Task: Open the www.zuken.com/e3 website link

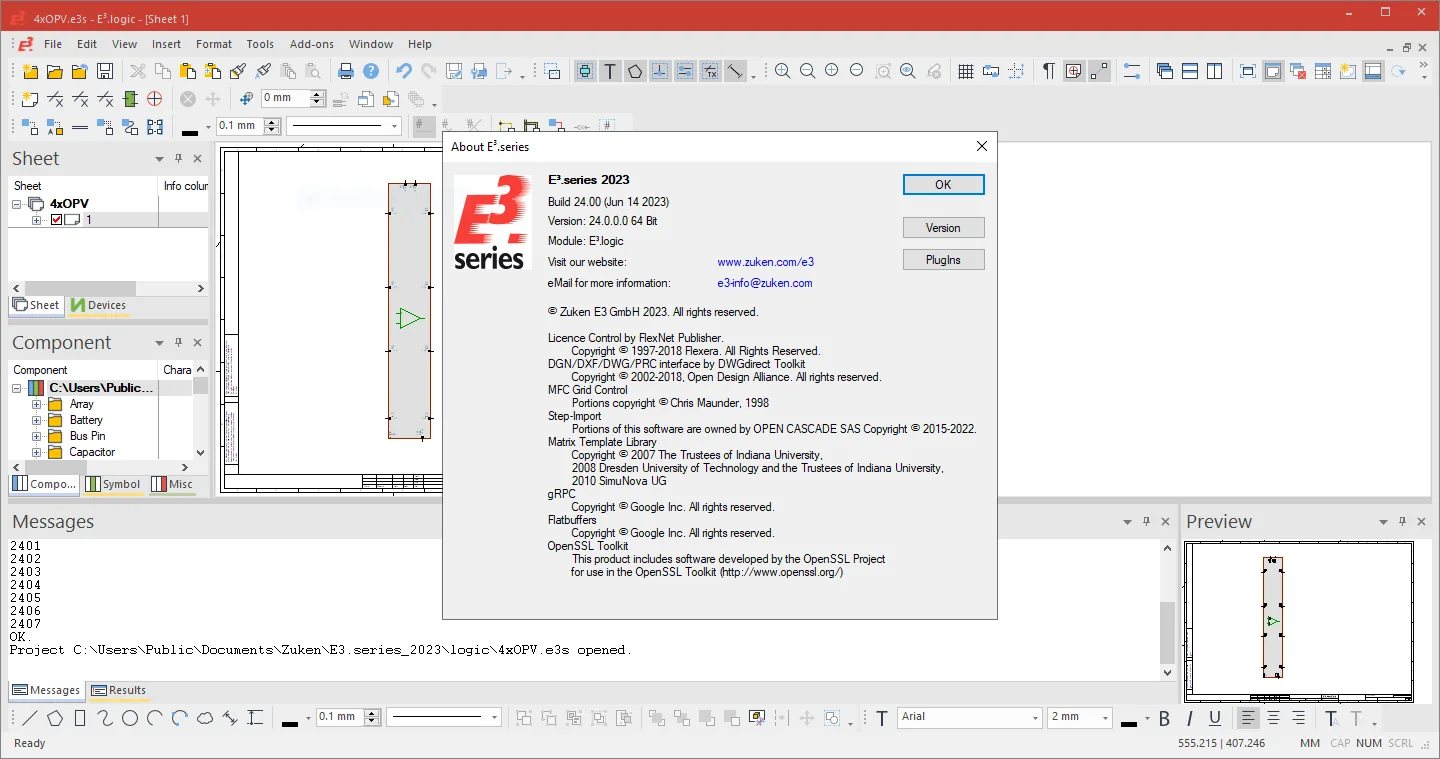Action: 765,262
